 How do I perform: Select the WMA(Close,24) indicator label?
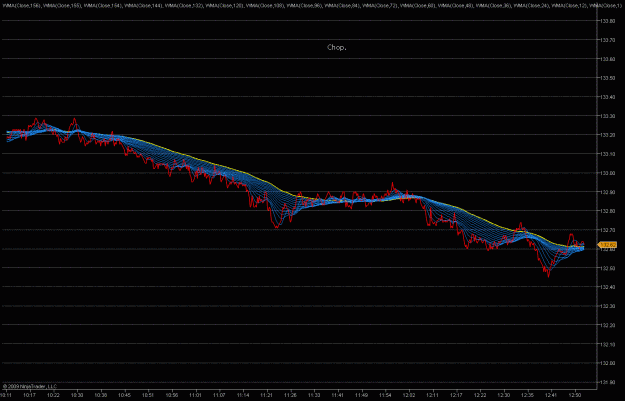[531, 6]
